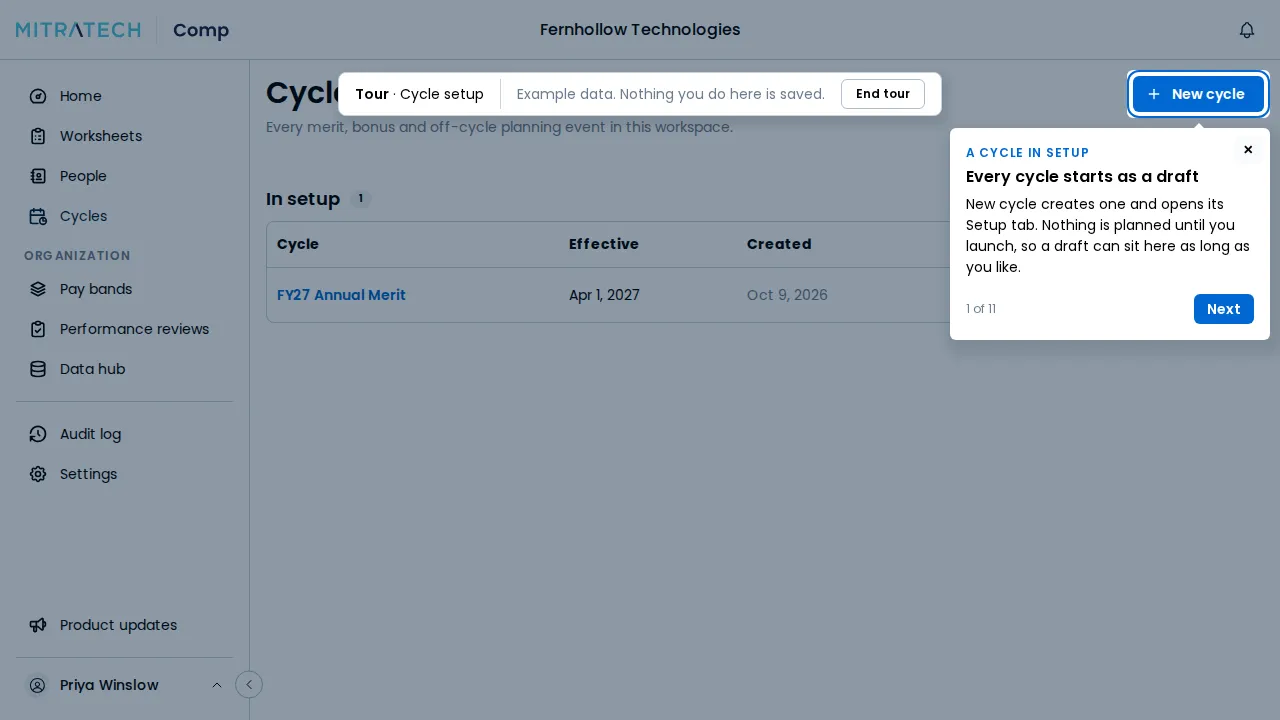Screen dimensions: 1280x720
Task: Open Settings from the sidebar
Action: click(x=124, y=474)
